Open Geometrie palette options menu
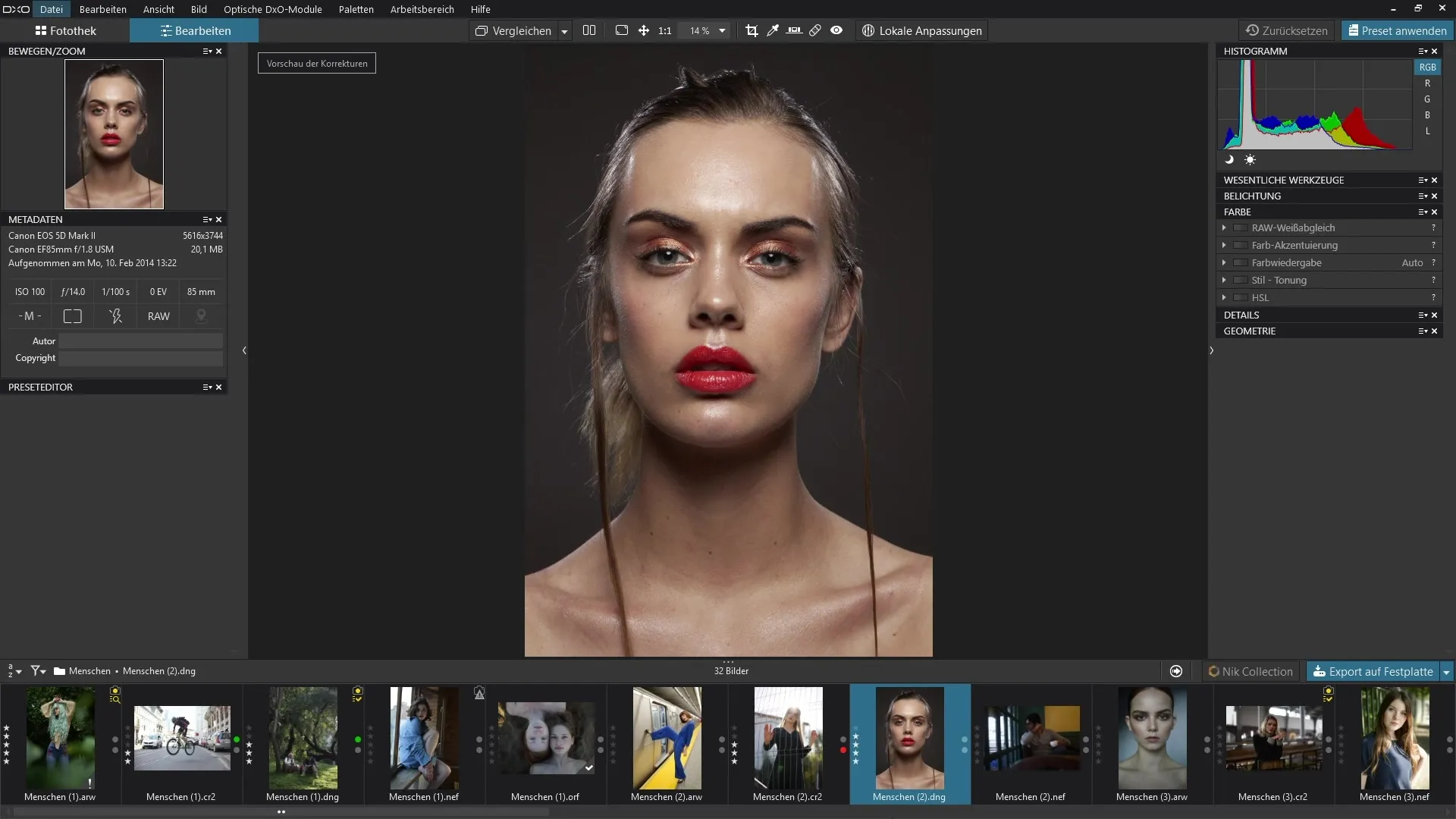 [x=1423, y=331]
